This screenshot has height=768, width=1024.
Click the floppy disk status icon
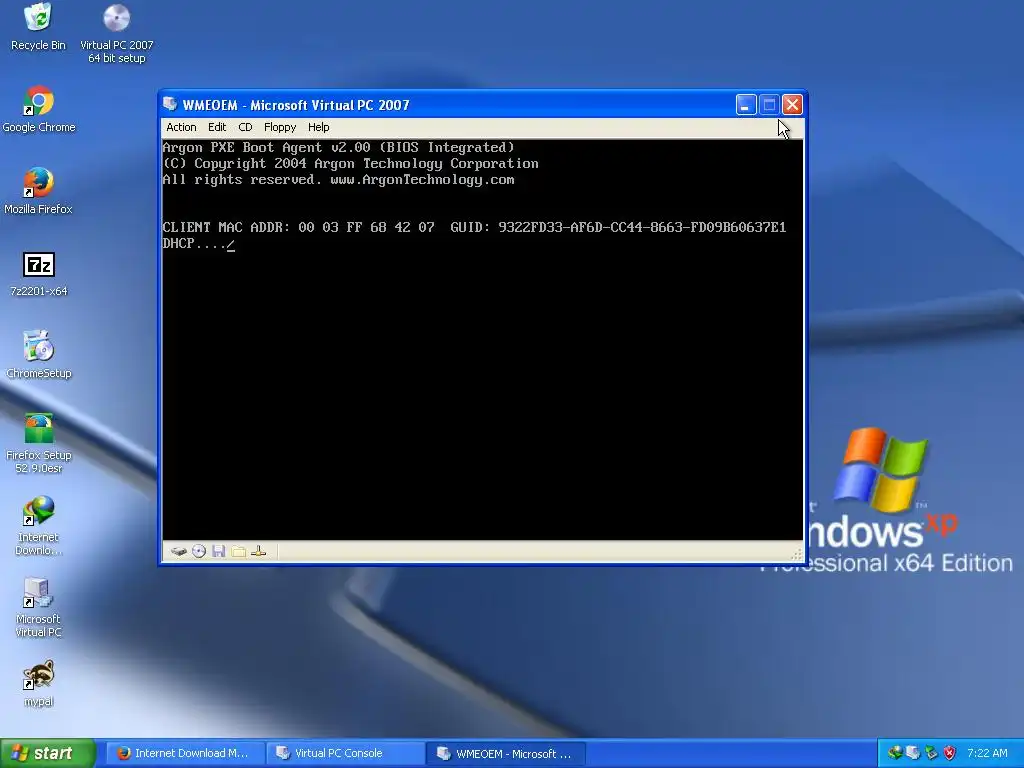coord(219,552)
